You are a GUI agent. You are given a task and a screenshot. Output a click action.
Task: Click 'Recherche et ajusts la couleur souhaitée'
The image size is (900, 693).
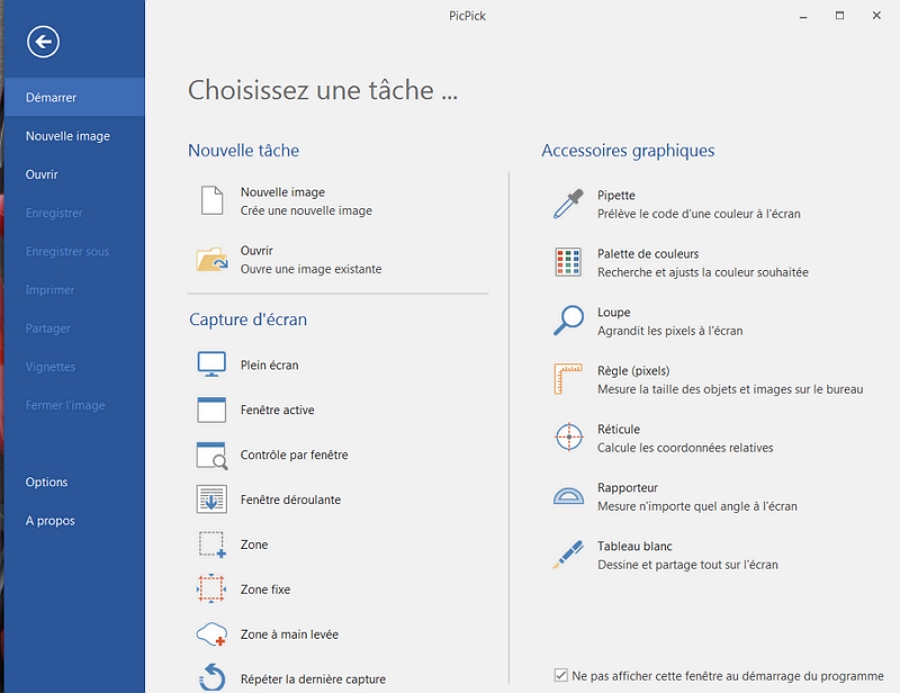click(x=703, y=272)
